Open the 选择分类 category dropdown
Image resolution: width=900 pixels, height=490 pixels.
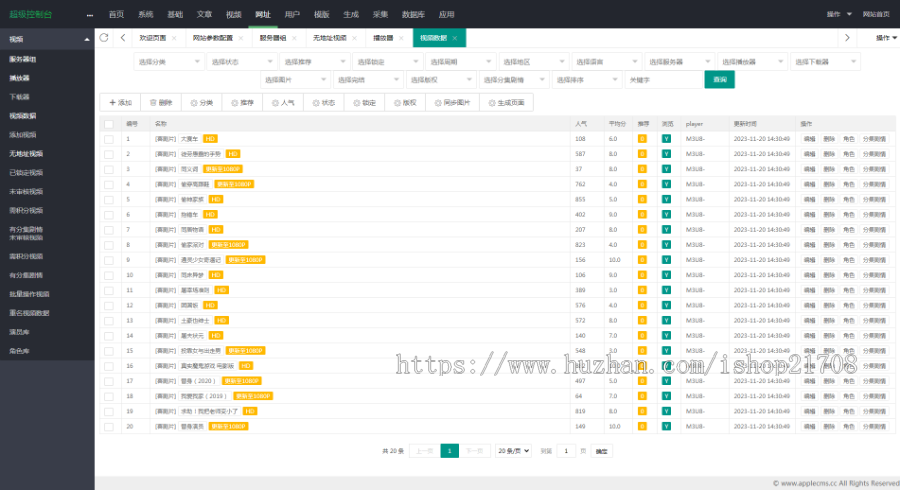pyautogui.click(x=169, y=61)
